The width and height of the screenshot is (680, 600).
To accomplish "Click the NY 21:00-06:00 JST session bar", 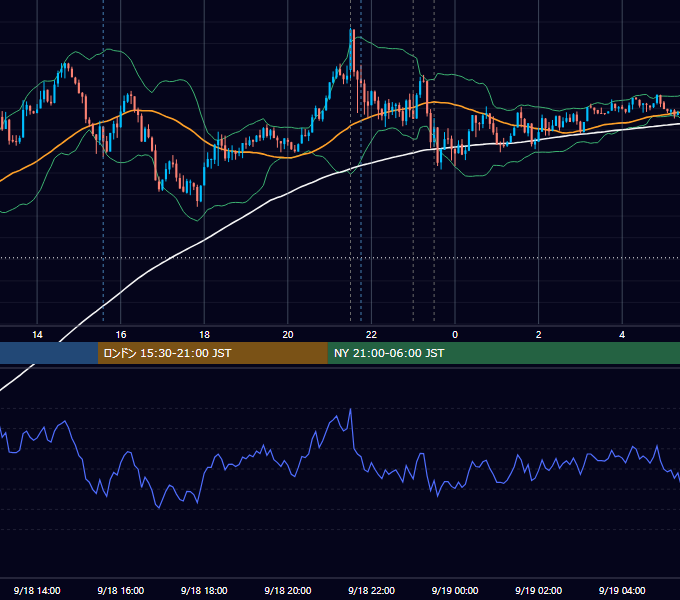I will click(x=503, y=353).
